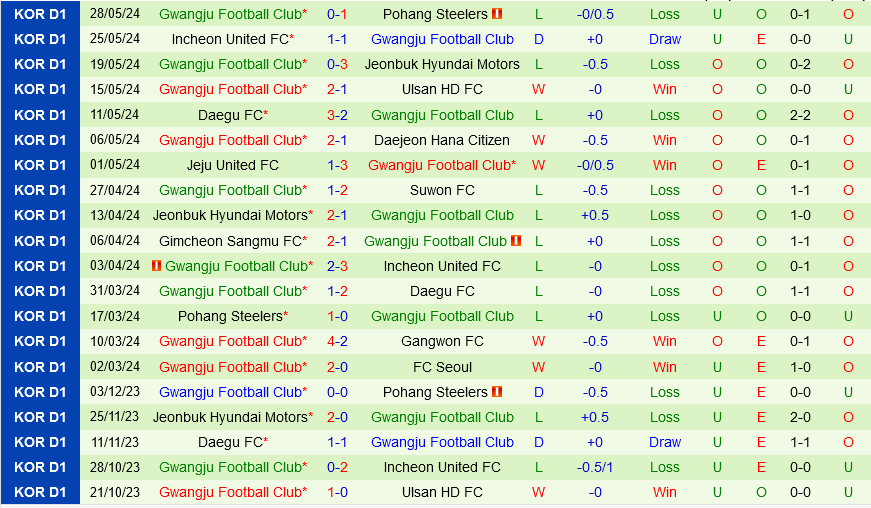Open the 3-2 score of Daegu FC match
871x508 pixels.
(337, 115)
